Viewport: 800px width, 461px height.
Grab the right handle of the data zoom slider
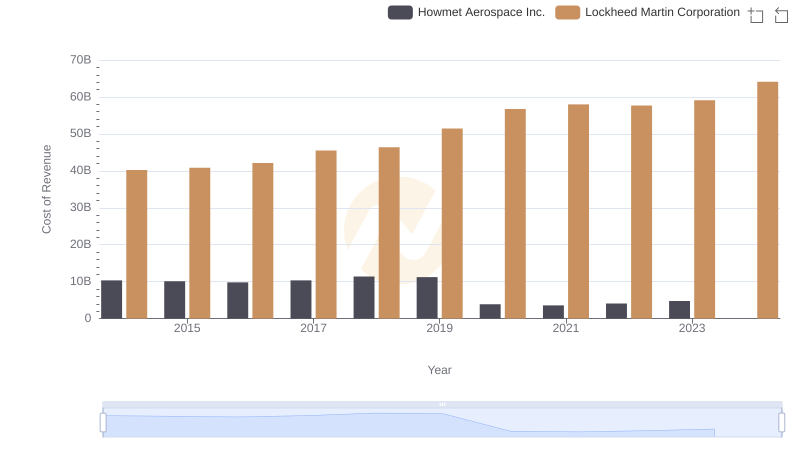click(x=782, y=423)
